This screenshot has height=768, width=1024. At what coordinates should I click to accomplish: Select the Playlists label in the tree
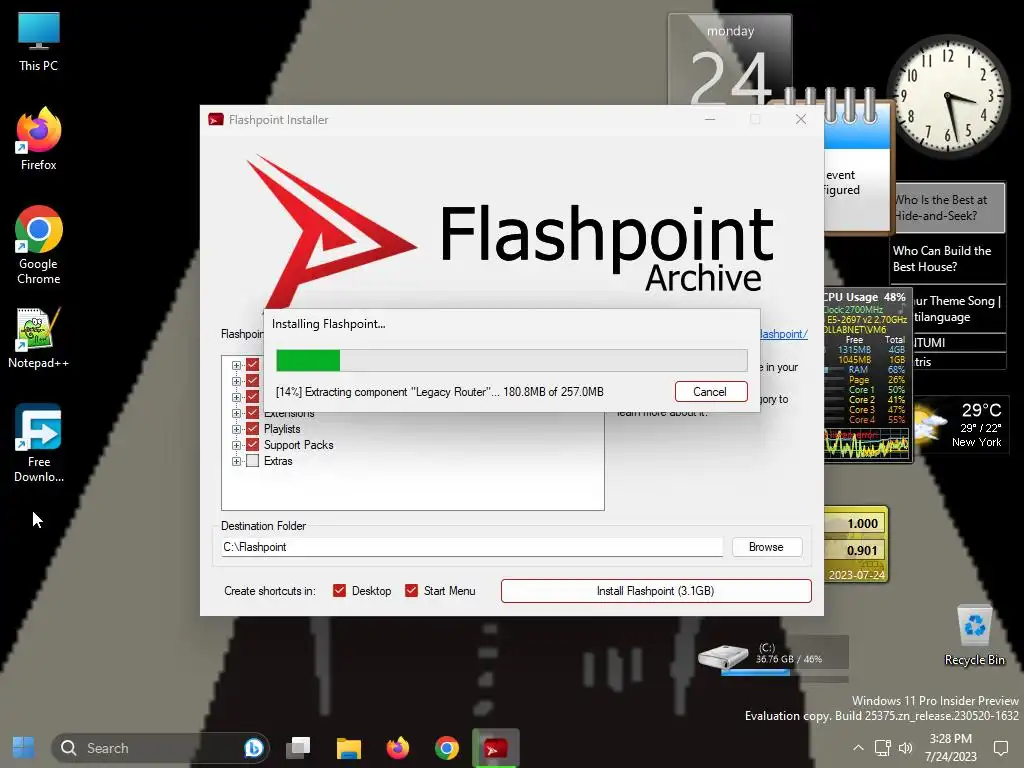click(282, 429)
